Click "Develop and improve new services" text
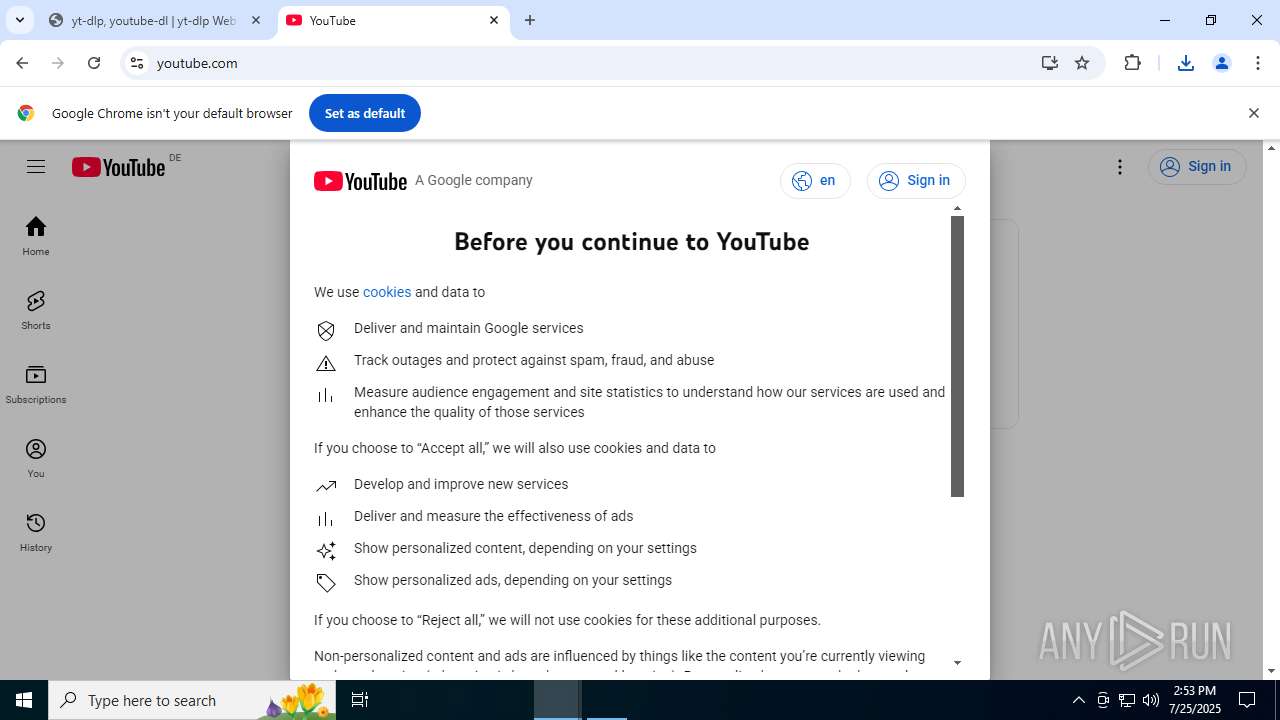This screenshot has width=1280, height=720. [x=461, y=484]
